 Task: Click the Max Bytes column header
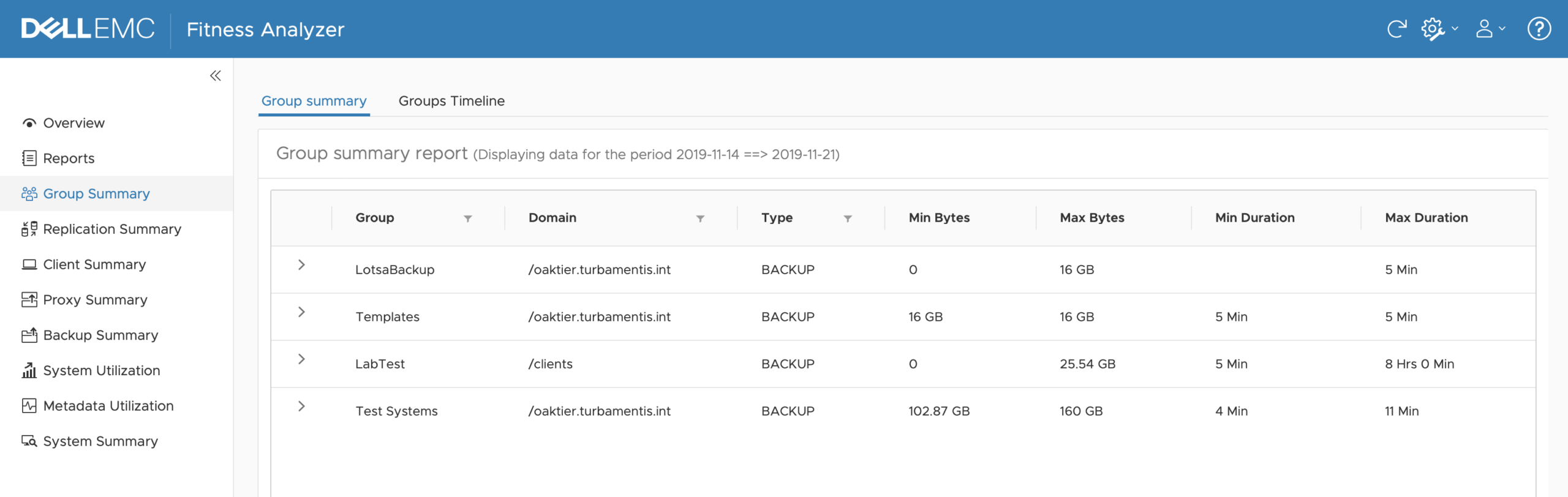coord(1092,218)
